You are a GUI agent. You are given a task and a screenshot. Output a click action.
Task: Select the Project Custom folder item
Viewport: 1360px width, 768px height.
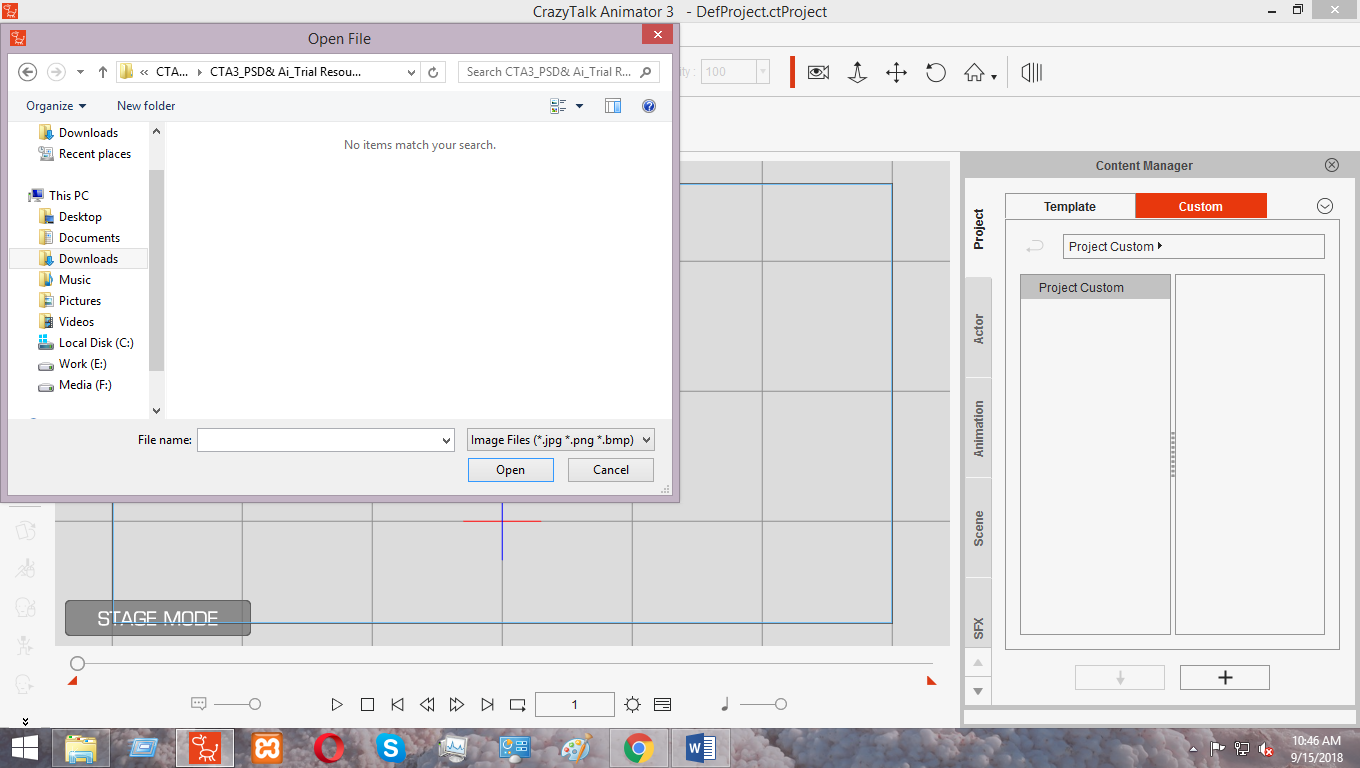pos(1095,287)
